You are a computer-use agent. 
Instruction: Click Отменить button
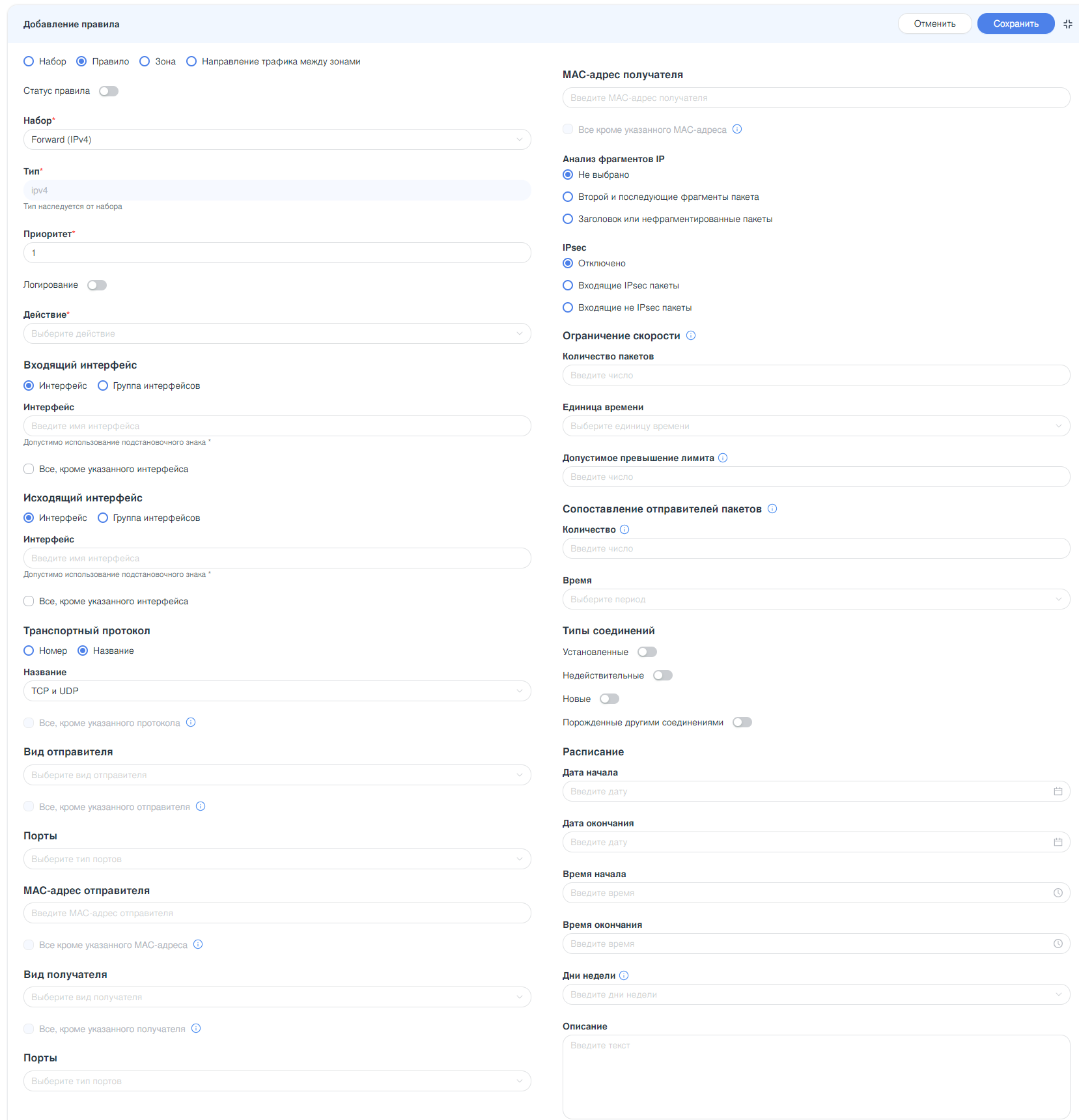(934, 23)
